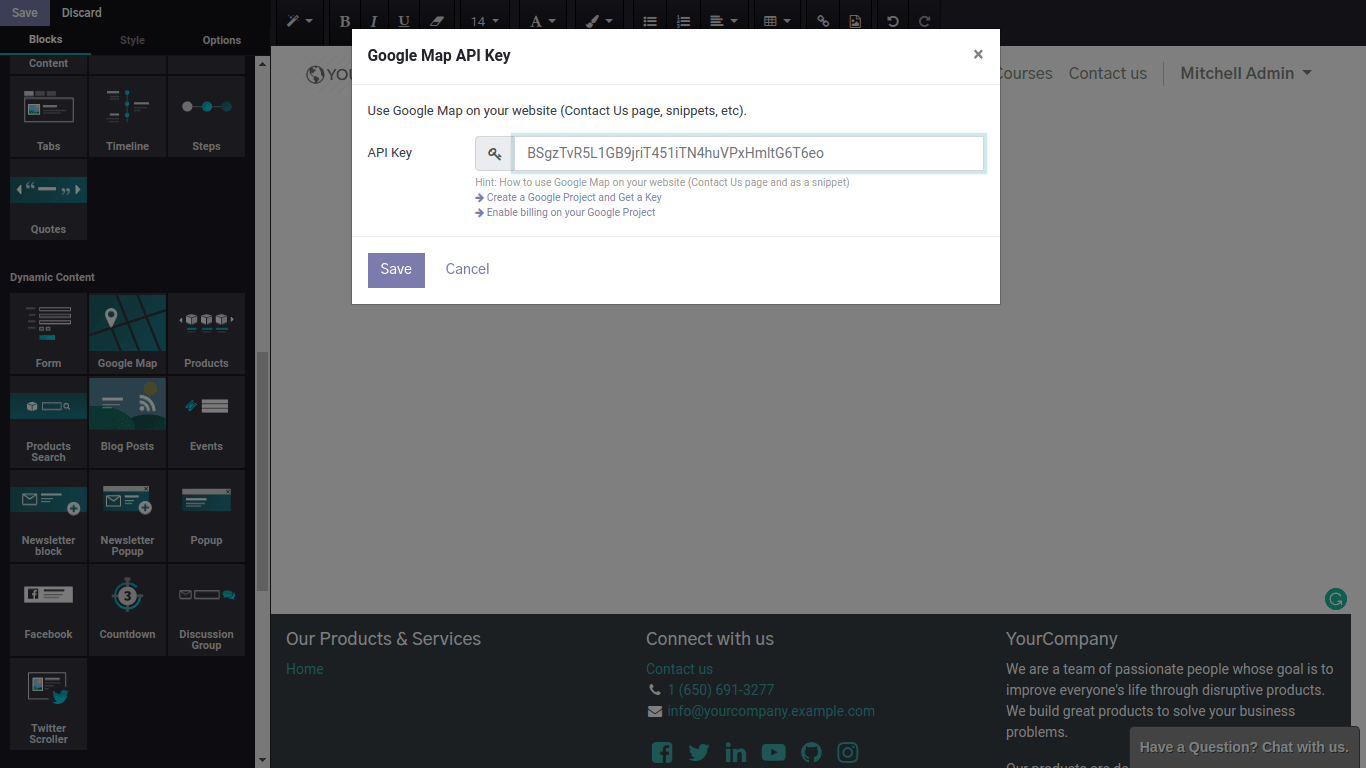The image size is (1366, 768).
Task: Add the Steps block snippet
Action: pos(206,116)
